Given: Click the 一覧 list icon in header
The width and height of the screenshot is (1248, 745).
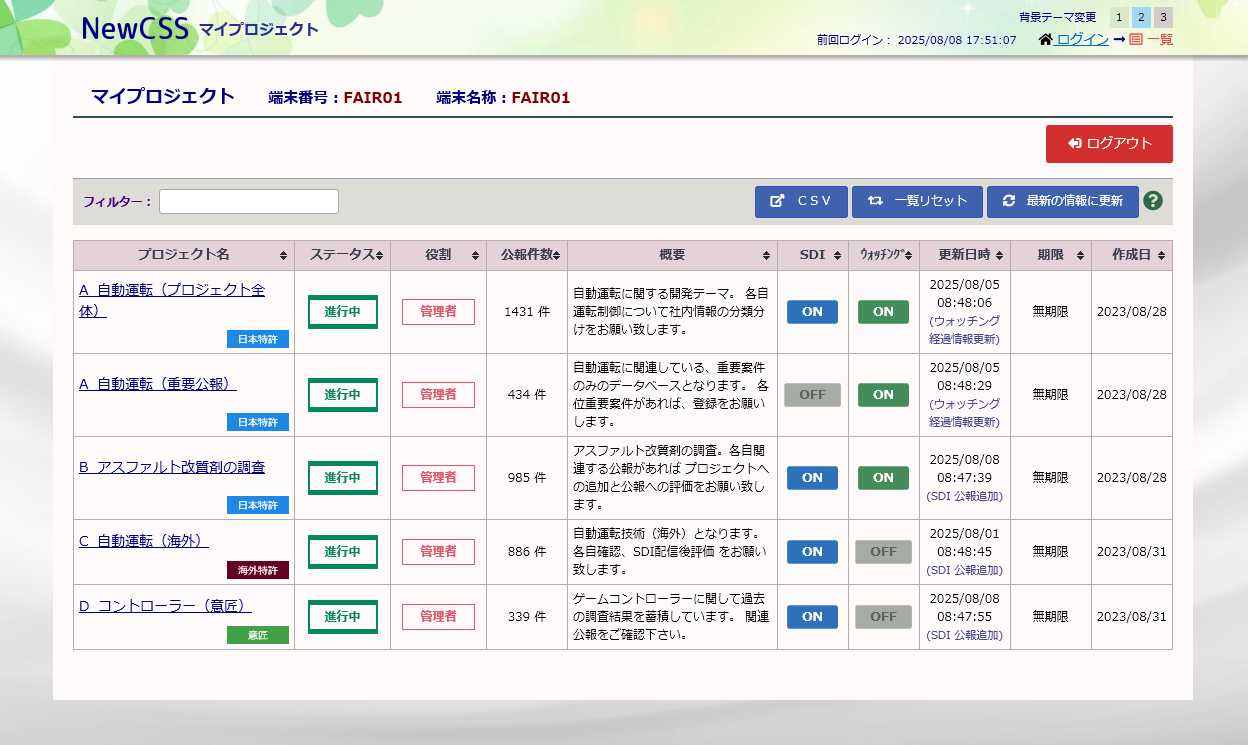Looking at the screenshot, I should point(1136,40).
